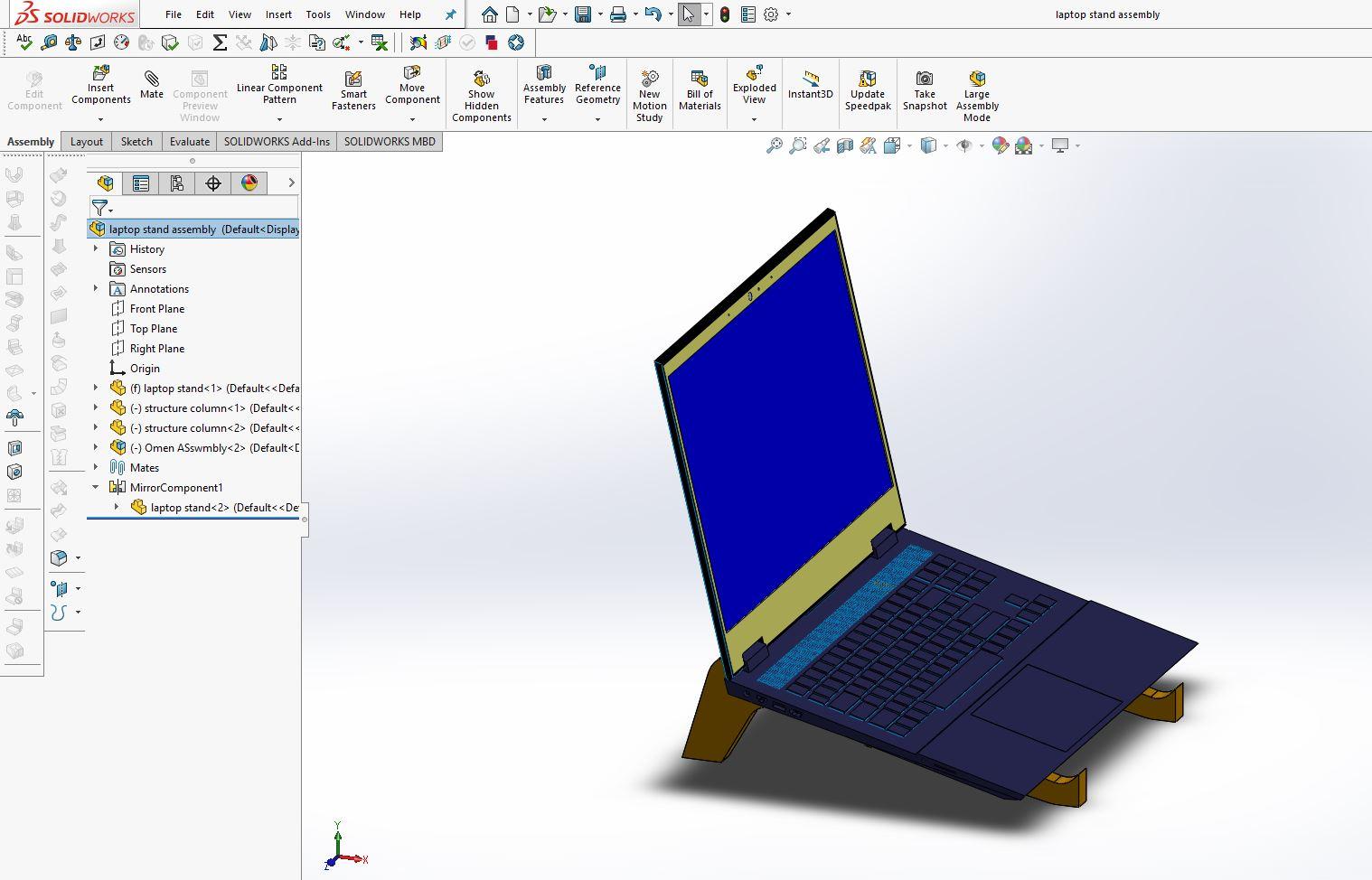Click Reference Geometry in the ribbon
Viewport: 1372px width, 880px height.
coord(597,88)
